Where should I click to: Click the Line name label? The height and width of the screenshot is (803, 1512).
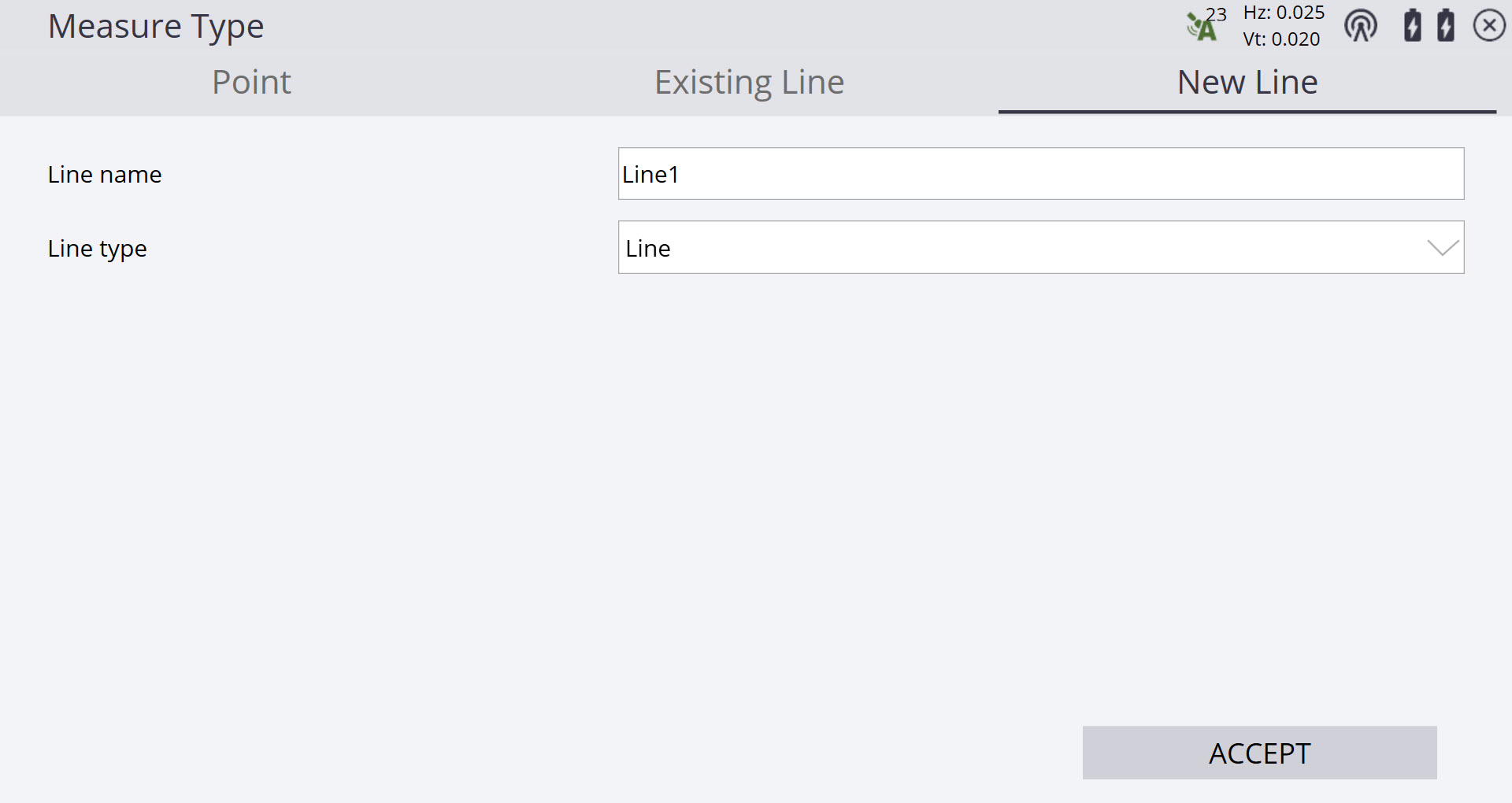(x=105, y=175)
